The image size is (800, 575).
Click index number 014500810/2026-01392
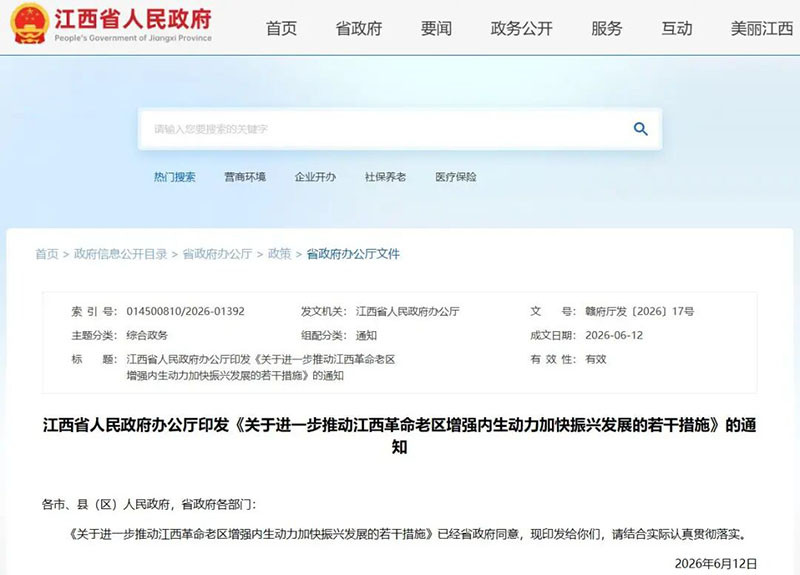pyautogui.click(x=186, y=311)
